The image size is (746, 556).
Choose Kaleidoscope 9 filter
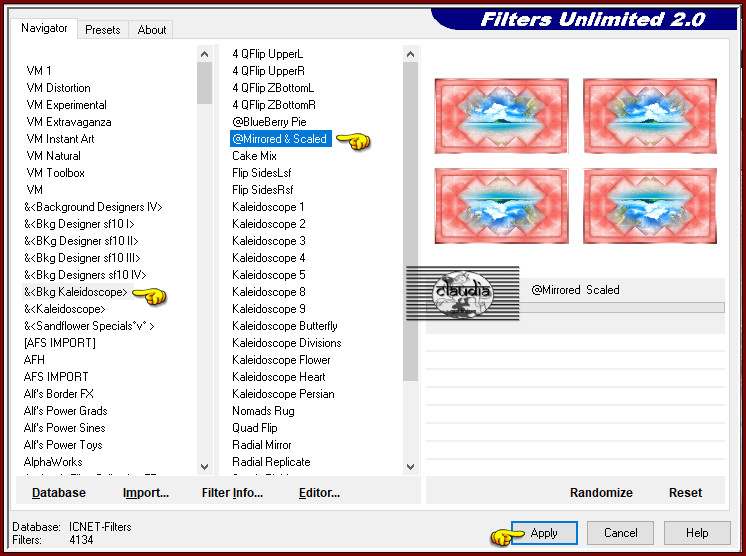tap(269, 309)
